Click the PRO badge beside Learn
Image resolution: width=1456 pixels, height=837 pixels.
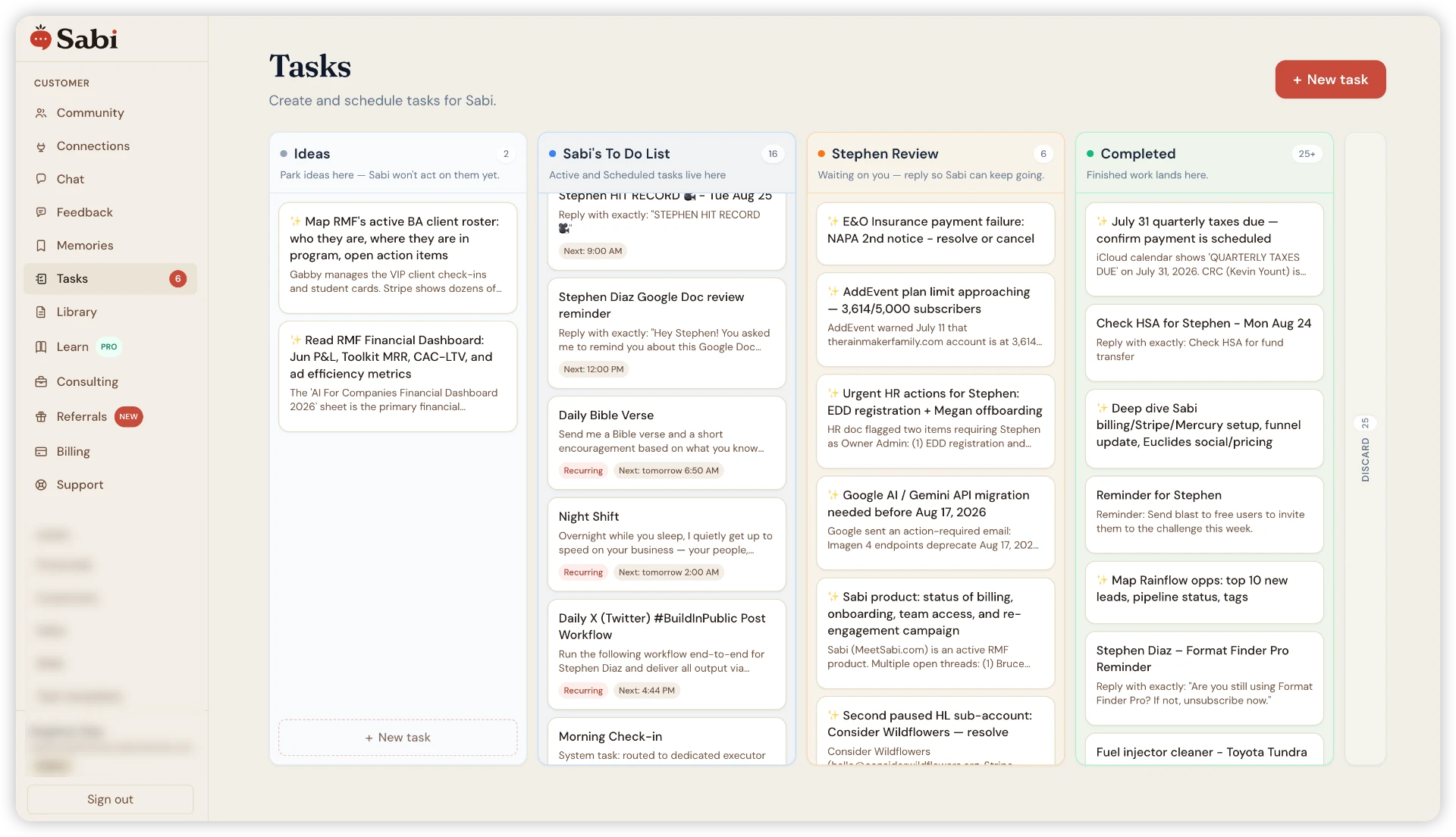click(109, 346)
